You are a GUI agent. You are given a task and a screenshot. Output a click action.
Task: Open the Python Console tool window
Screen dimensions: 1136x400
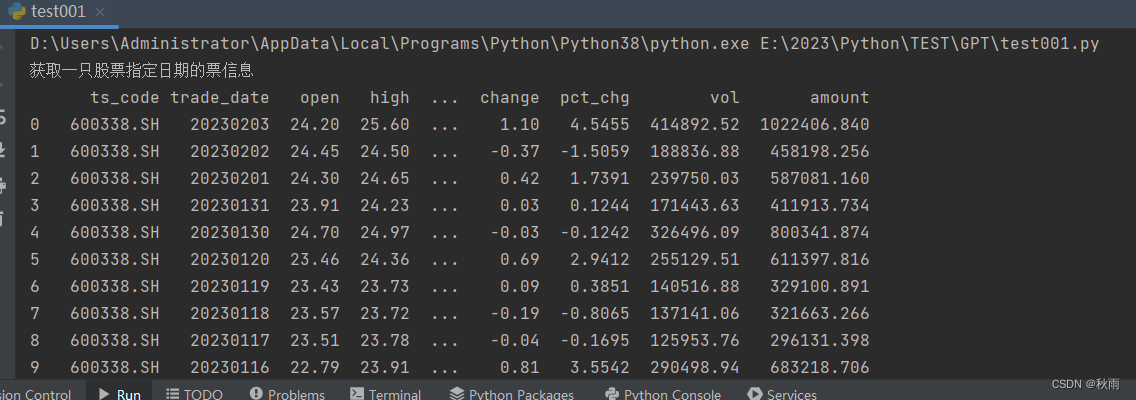point(664,393)
